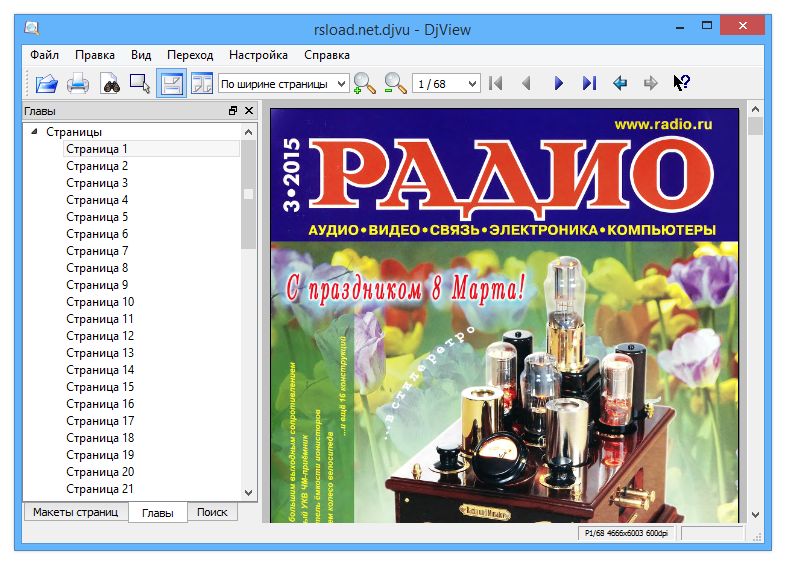Open the Правка menu

click(x=95, y=55)
